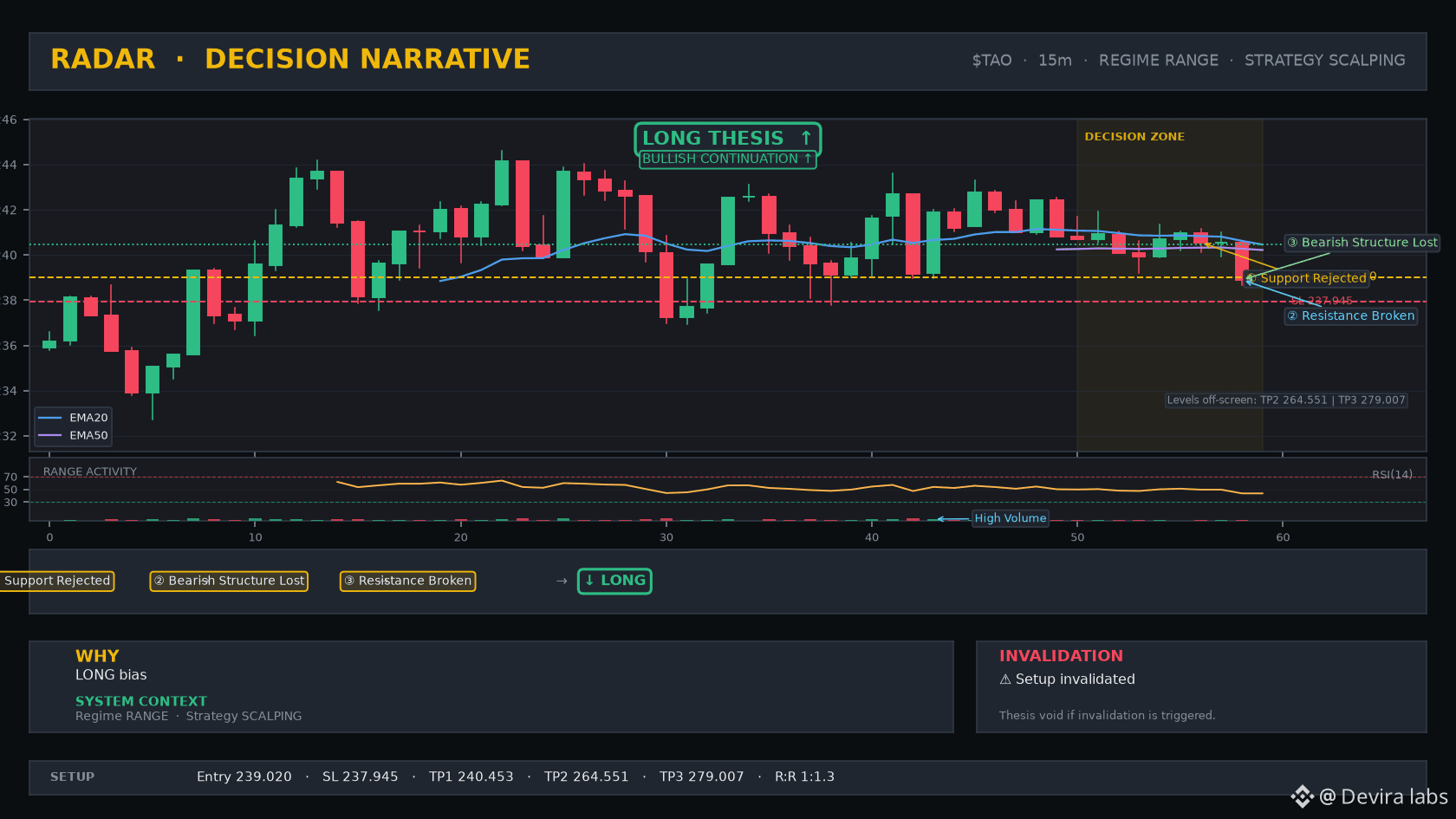Screen dimensions: 1456x819
Task: Click the red SL 237.945 label on the chart
Action: click(x=1322, y=301)
